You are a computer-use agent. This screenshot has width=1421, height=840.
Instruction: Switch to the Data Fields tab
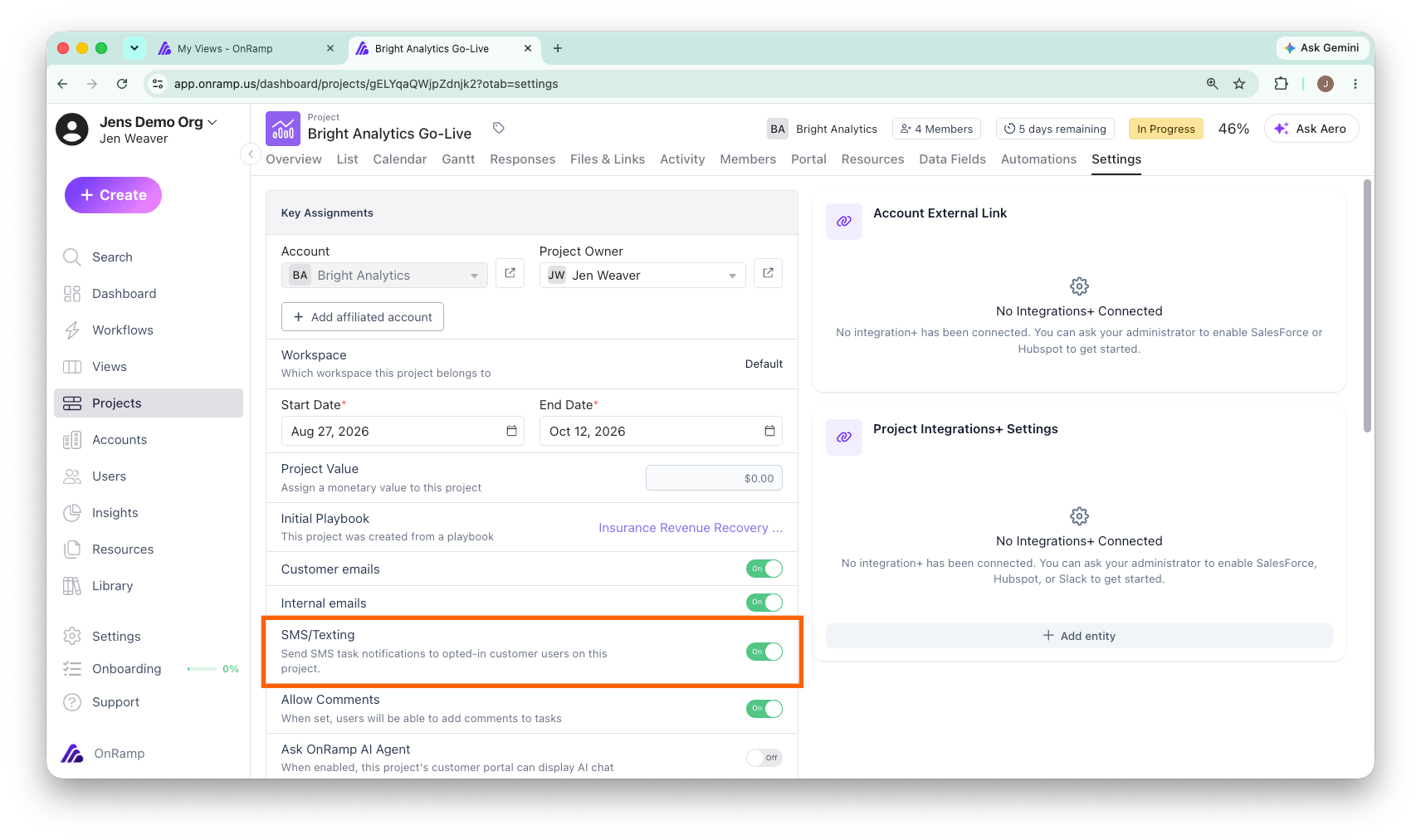(952, 159)
